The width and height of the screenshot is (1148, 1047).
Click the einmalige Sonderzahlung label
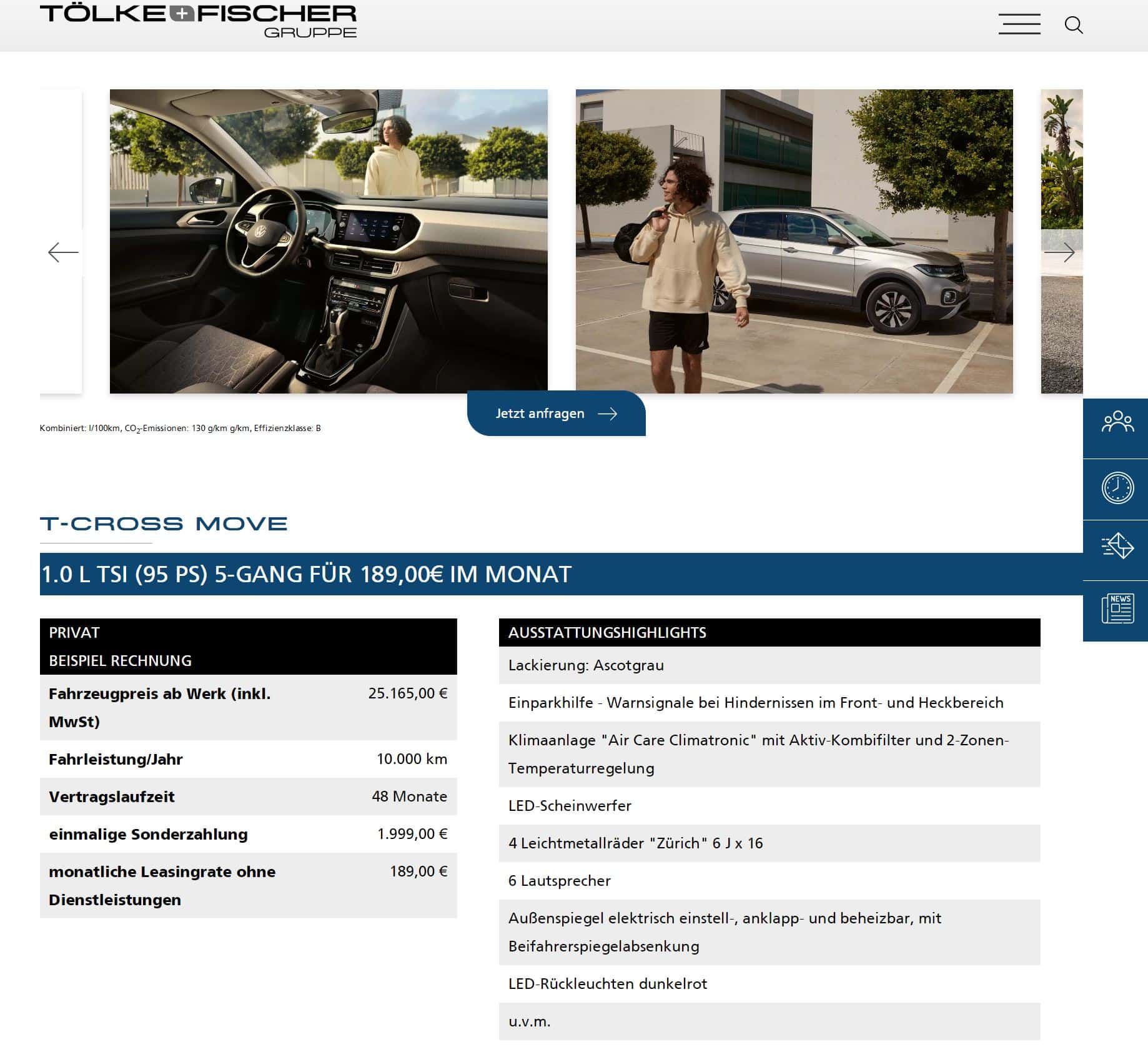(148, 834)
